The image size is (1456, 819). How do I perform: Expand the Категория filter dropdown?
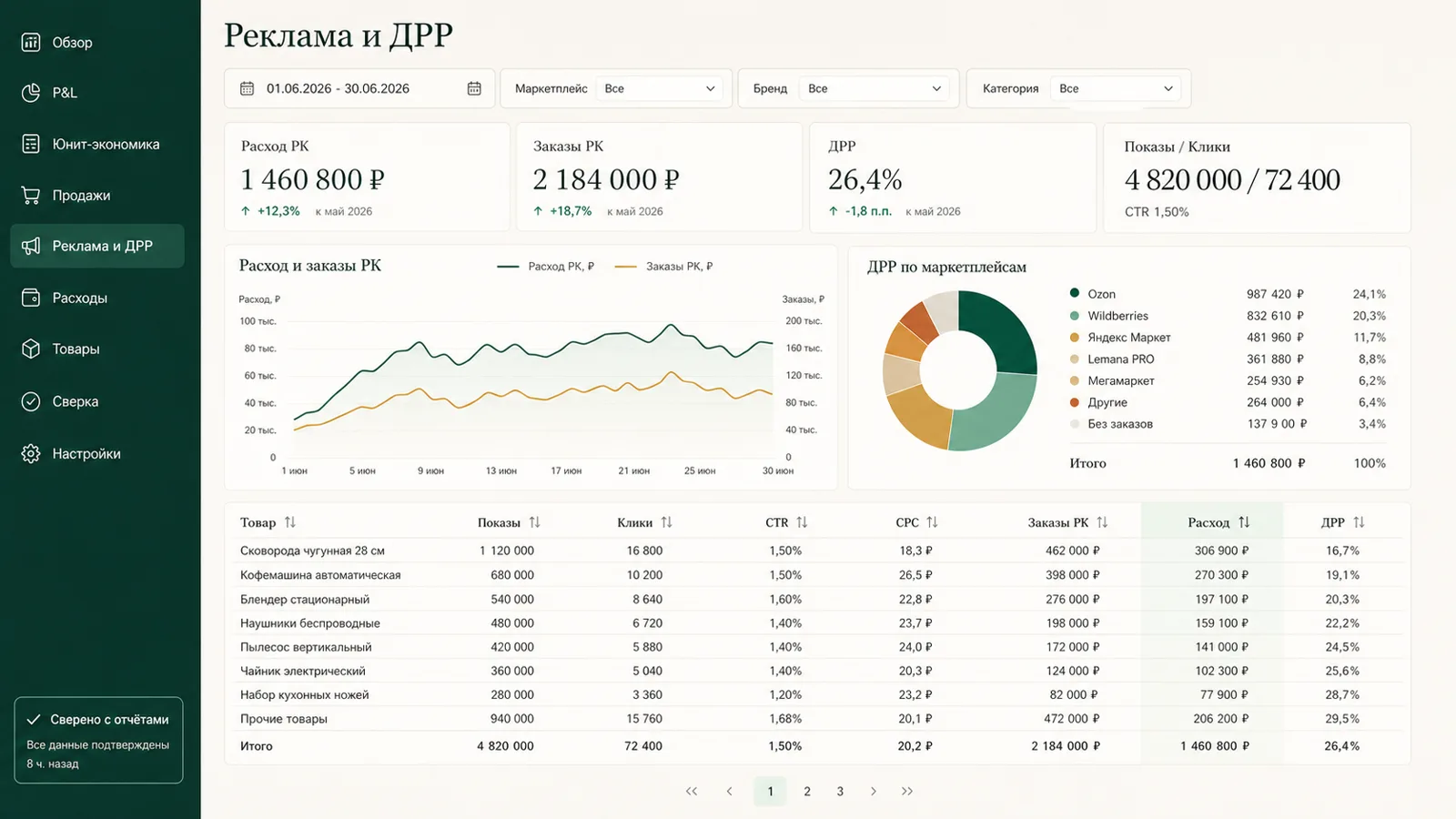[x=1115, y=88]
